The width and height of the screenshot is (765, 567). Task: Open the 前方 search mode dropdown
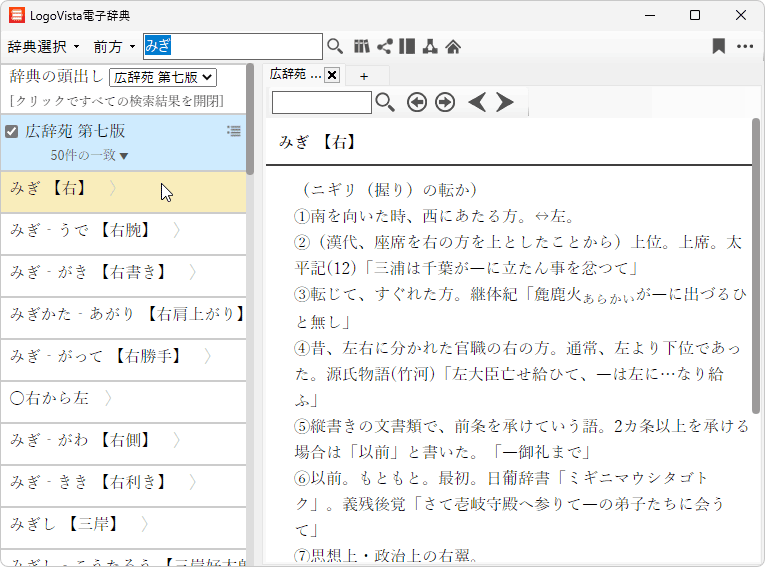coord(114,46)
